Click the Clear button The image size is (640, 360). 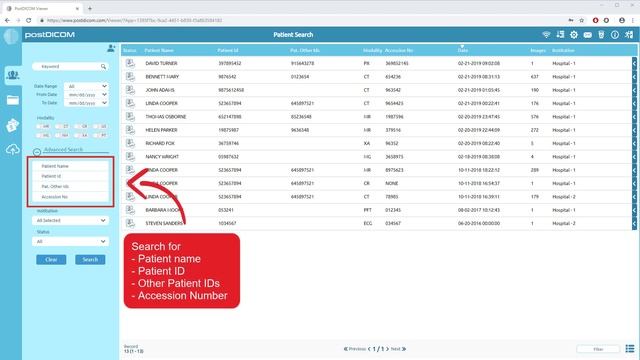51,260
